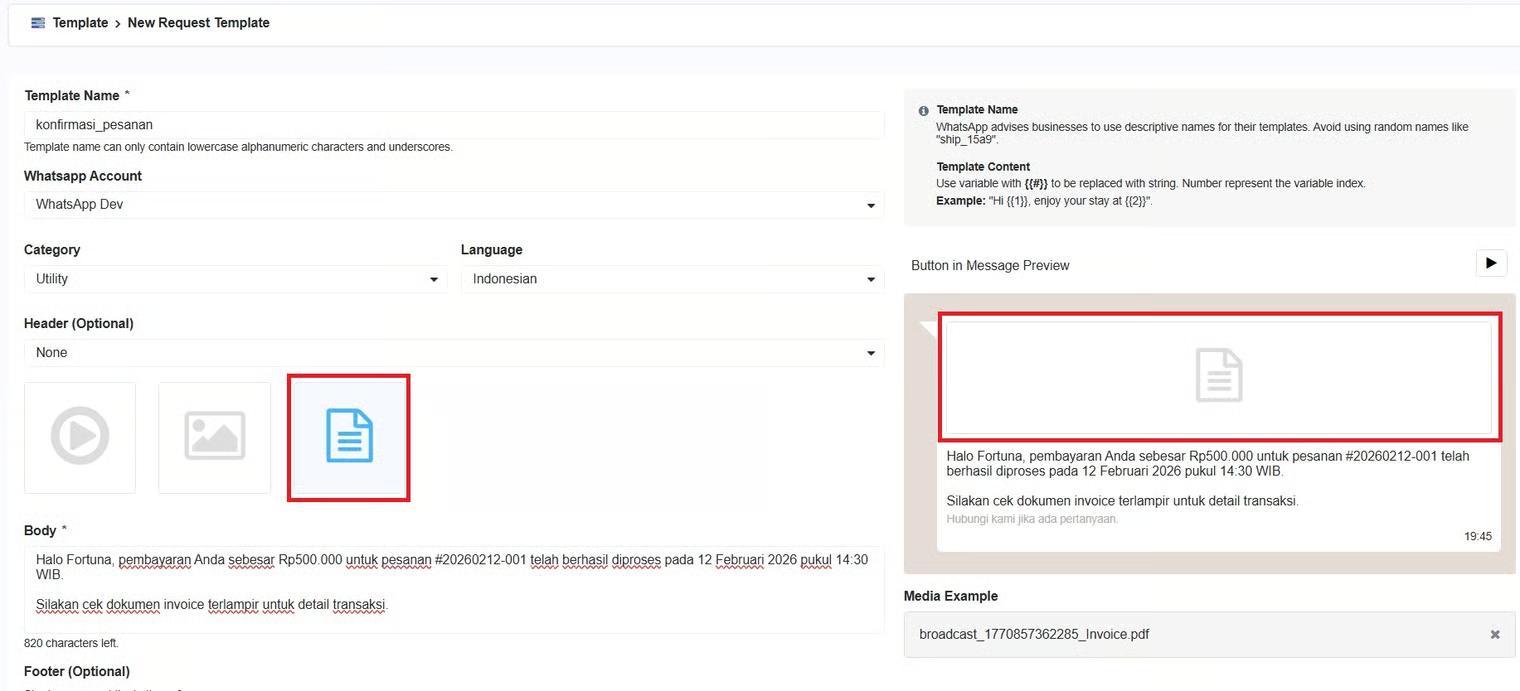Remove the Invoice.pdf media example file
The width and height of the screenshot is (1520, 691).
[x=1495, y=634]
